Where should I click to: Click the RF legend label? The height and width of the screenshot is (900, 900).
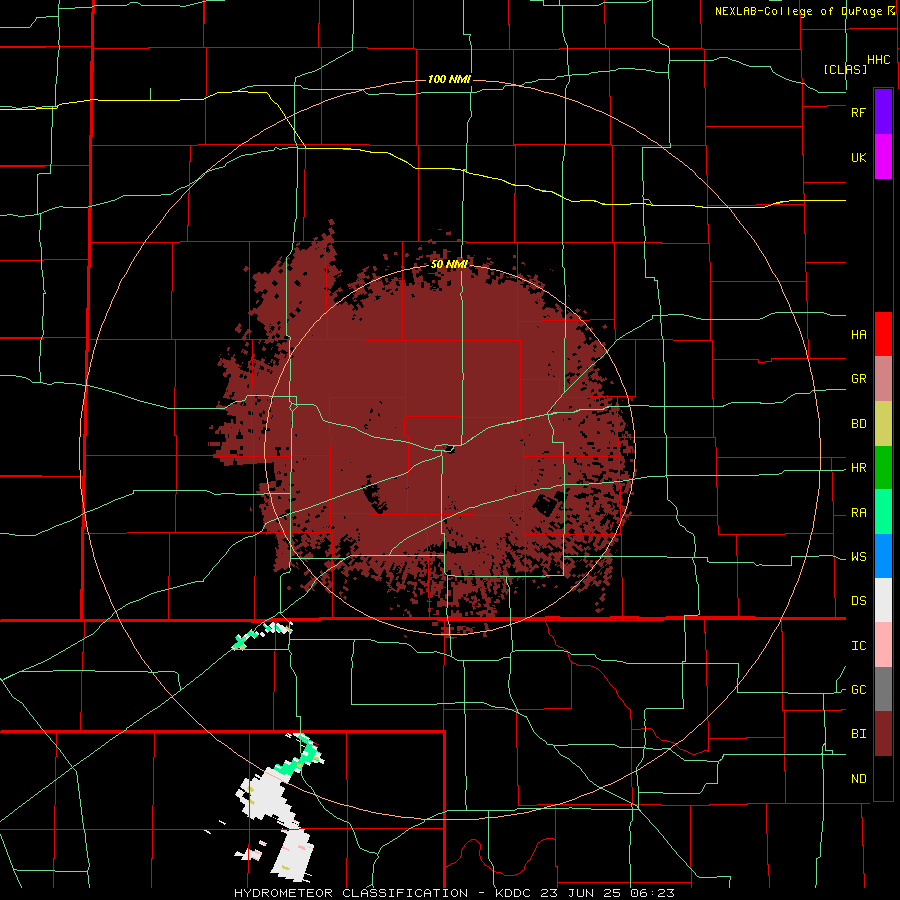[x=858, y=112]
